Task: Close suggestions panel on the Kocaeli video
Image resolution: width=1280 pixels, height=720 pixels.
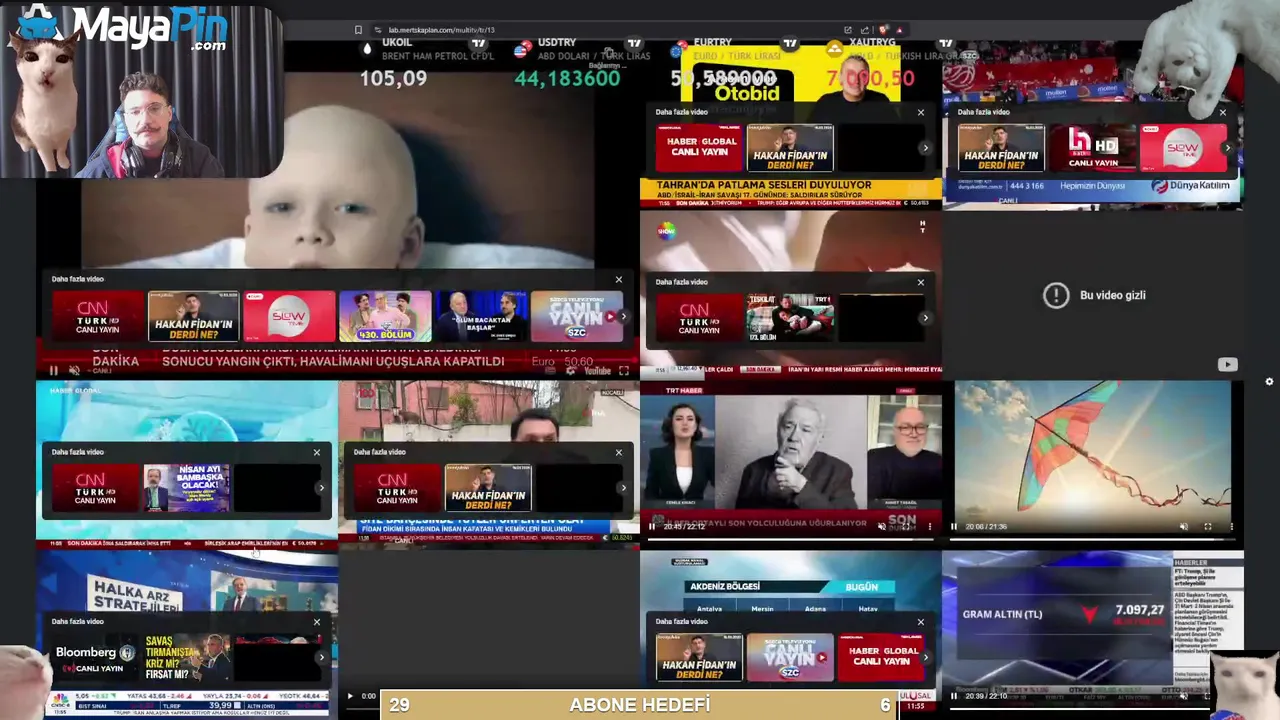Action: 618,452
